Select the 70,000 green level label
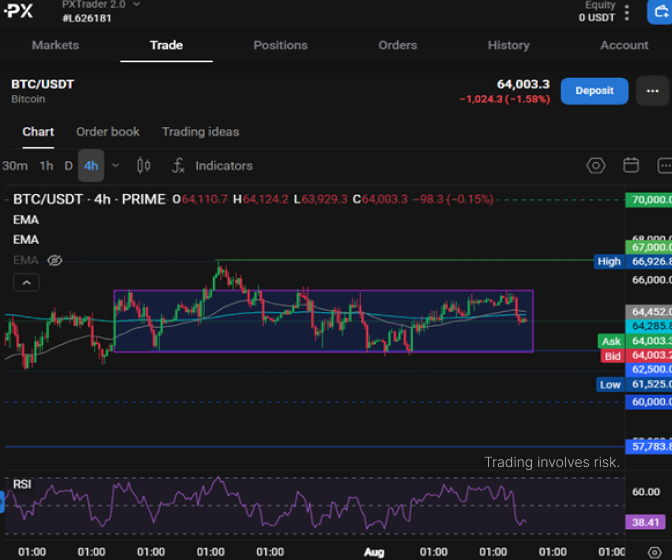 pos(649,200)
